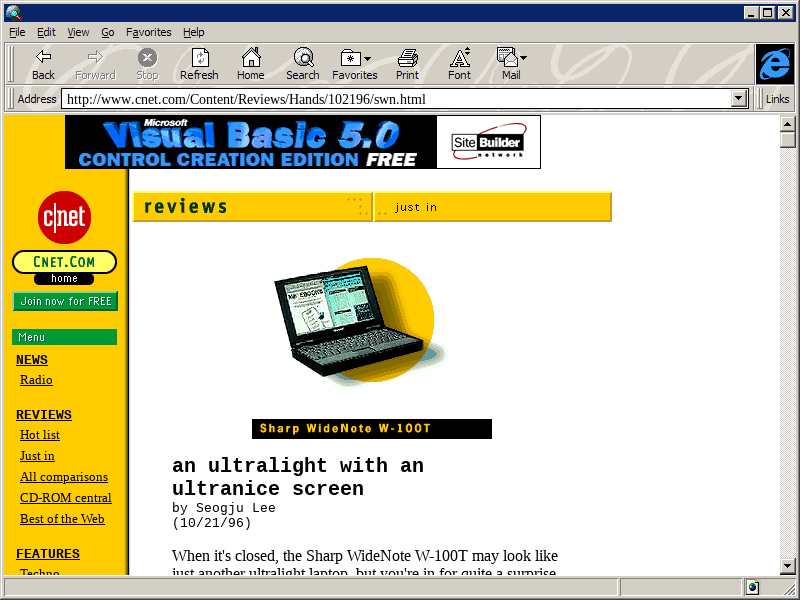Image resolution: width=800 pixels, height=600 pixels.
Task: Click the Print toolbar icon
Action: (x=407, y=64)
